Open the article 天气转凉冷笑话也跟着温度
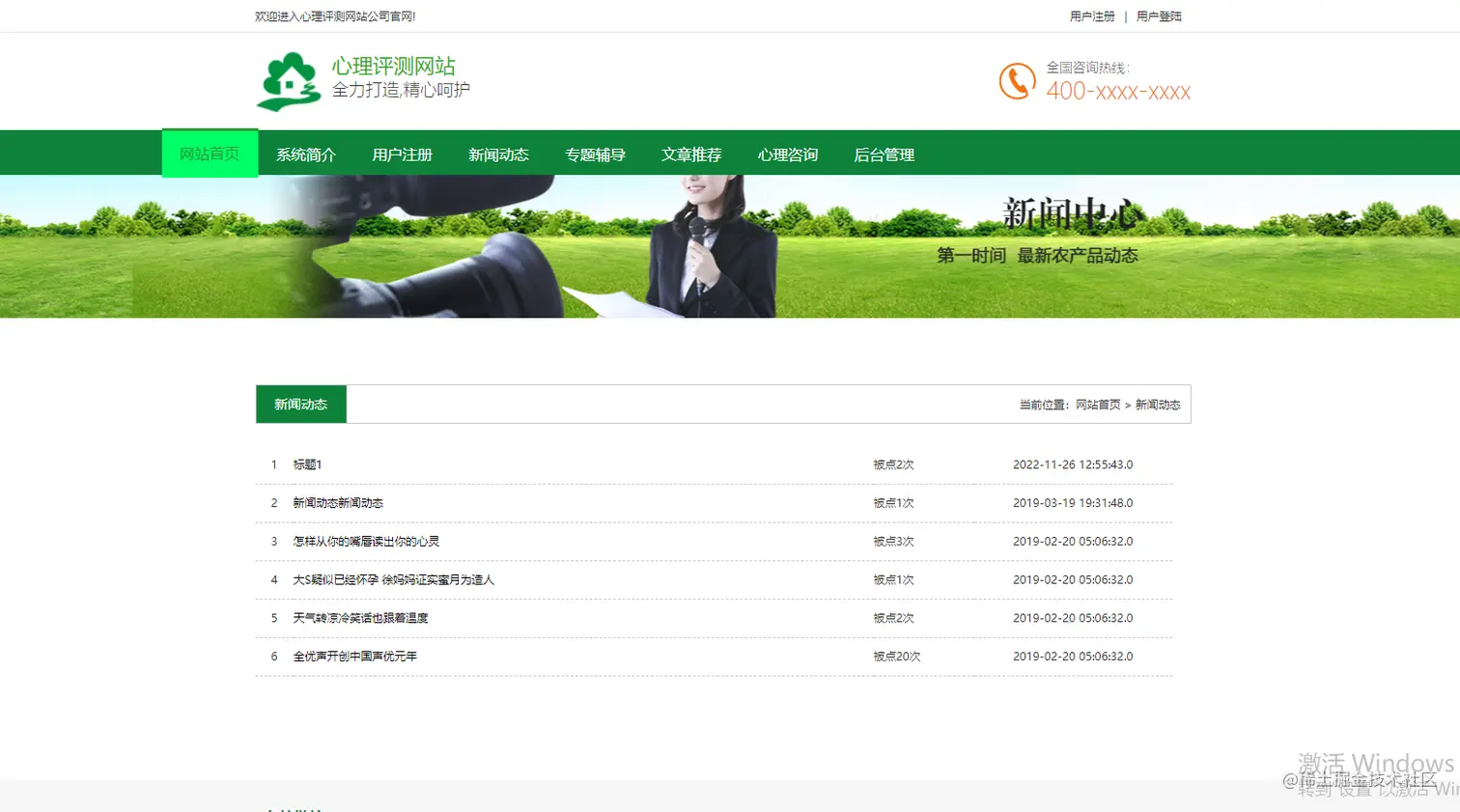 (360, 618)
